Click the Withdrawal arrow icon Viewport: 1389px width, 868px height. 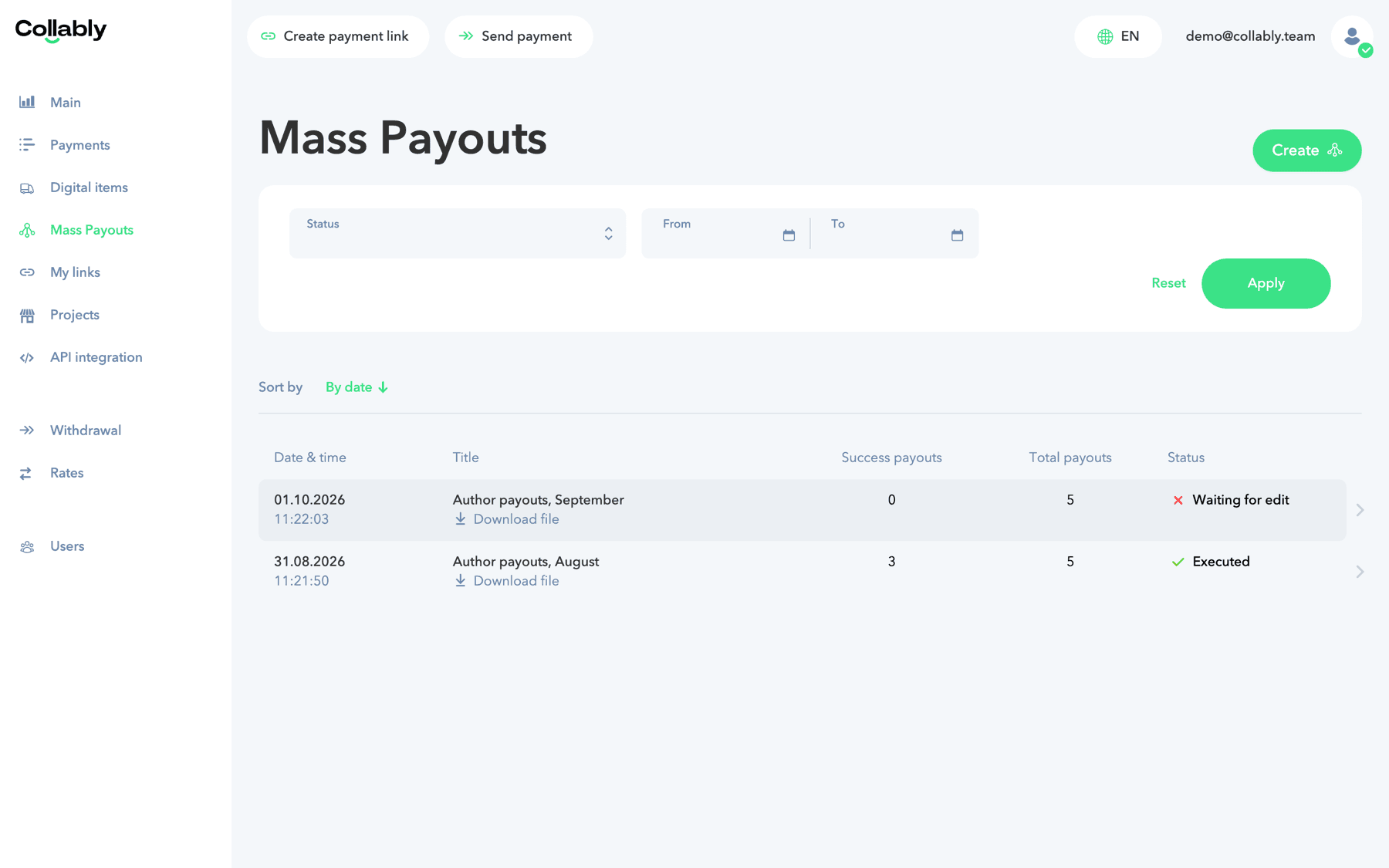(x=27, y=431)
